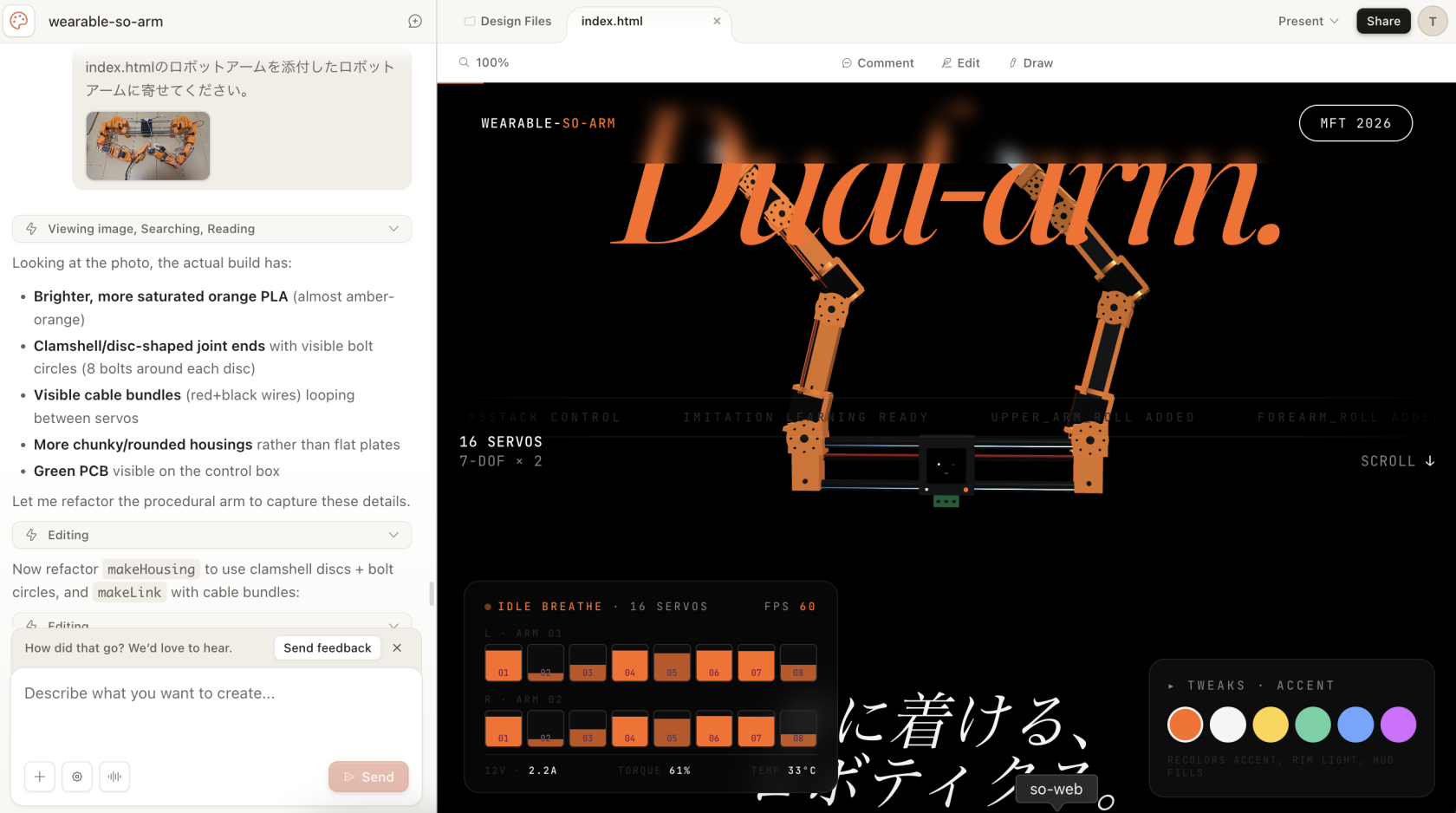The width and height of the screenshot is (1456, 813).
Task: Select the Draw tool
Action: (x=1030, y=62)
